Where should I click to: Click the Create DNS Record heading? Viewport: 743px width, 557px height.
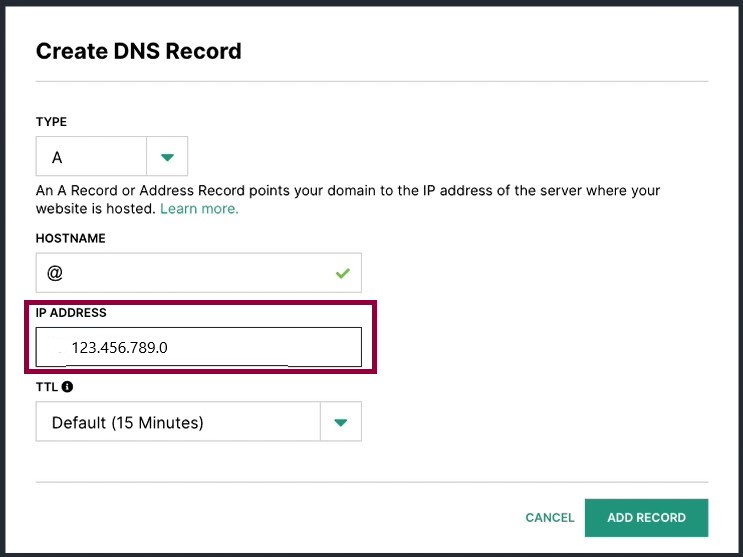click(139, 51)
